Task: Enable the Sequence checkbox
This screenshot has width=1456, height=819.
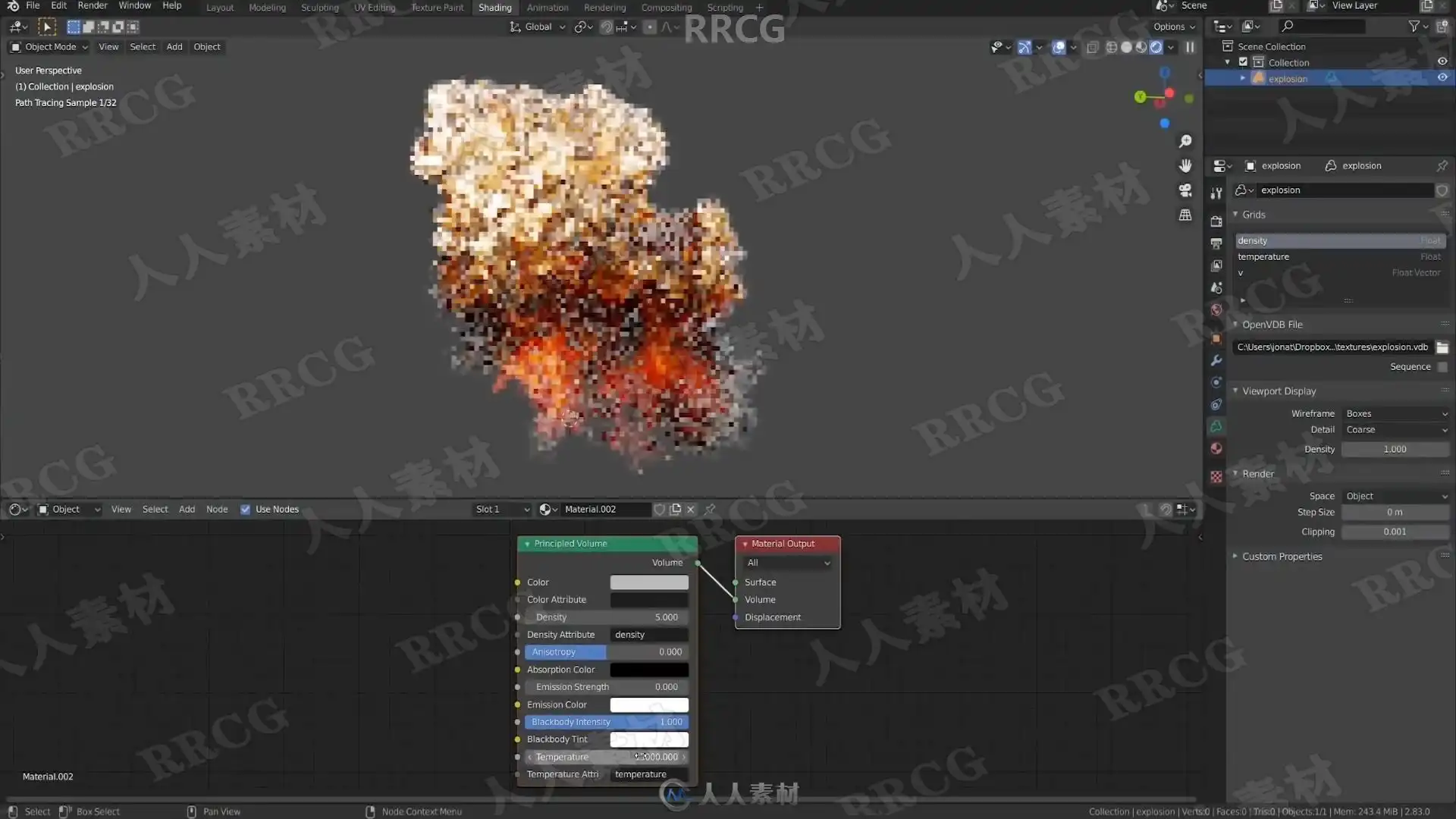Action: click(1442, 367)
